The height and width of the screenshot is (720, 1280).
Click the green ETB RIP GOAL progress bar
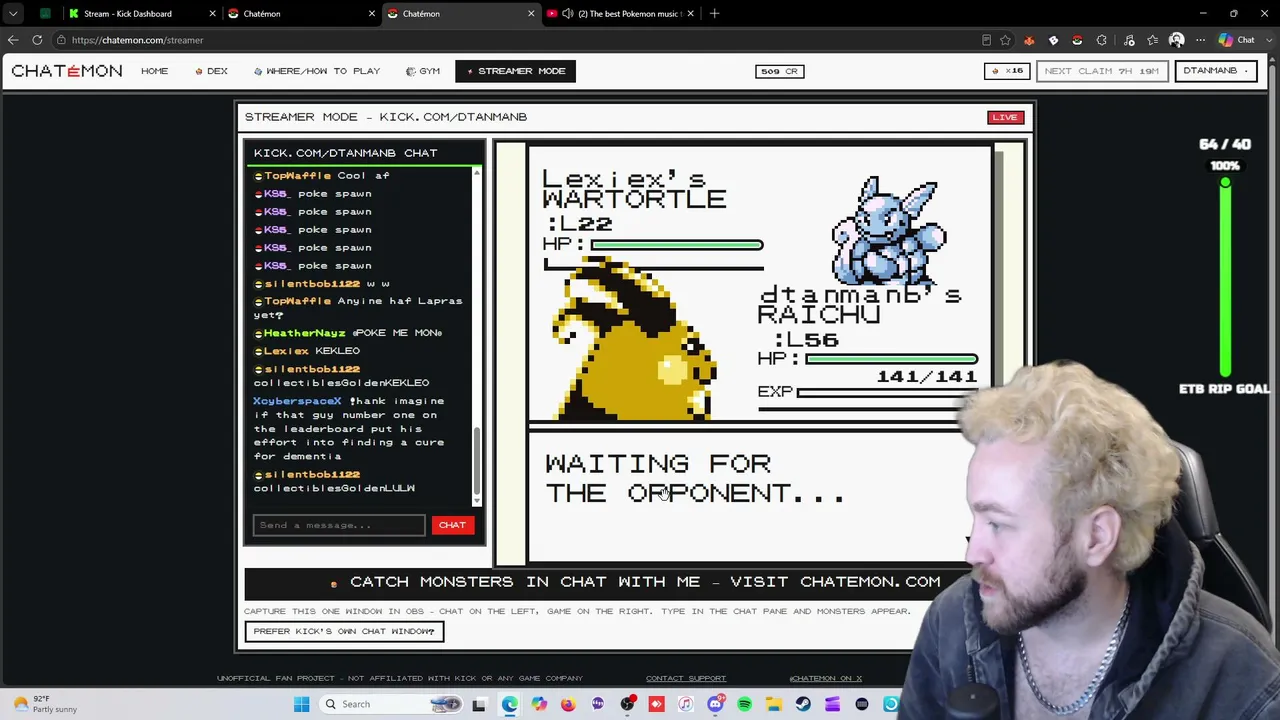click(x=1225, y=280)
